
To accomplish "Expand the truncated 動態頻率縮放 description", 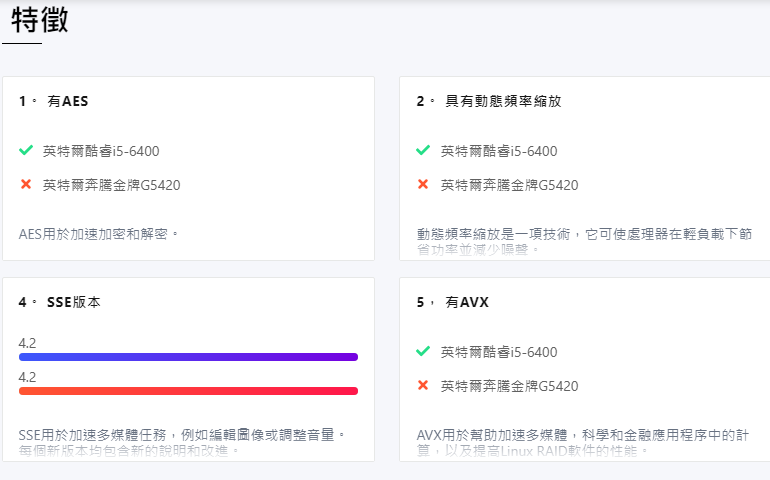I will tap(584, 240).
